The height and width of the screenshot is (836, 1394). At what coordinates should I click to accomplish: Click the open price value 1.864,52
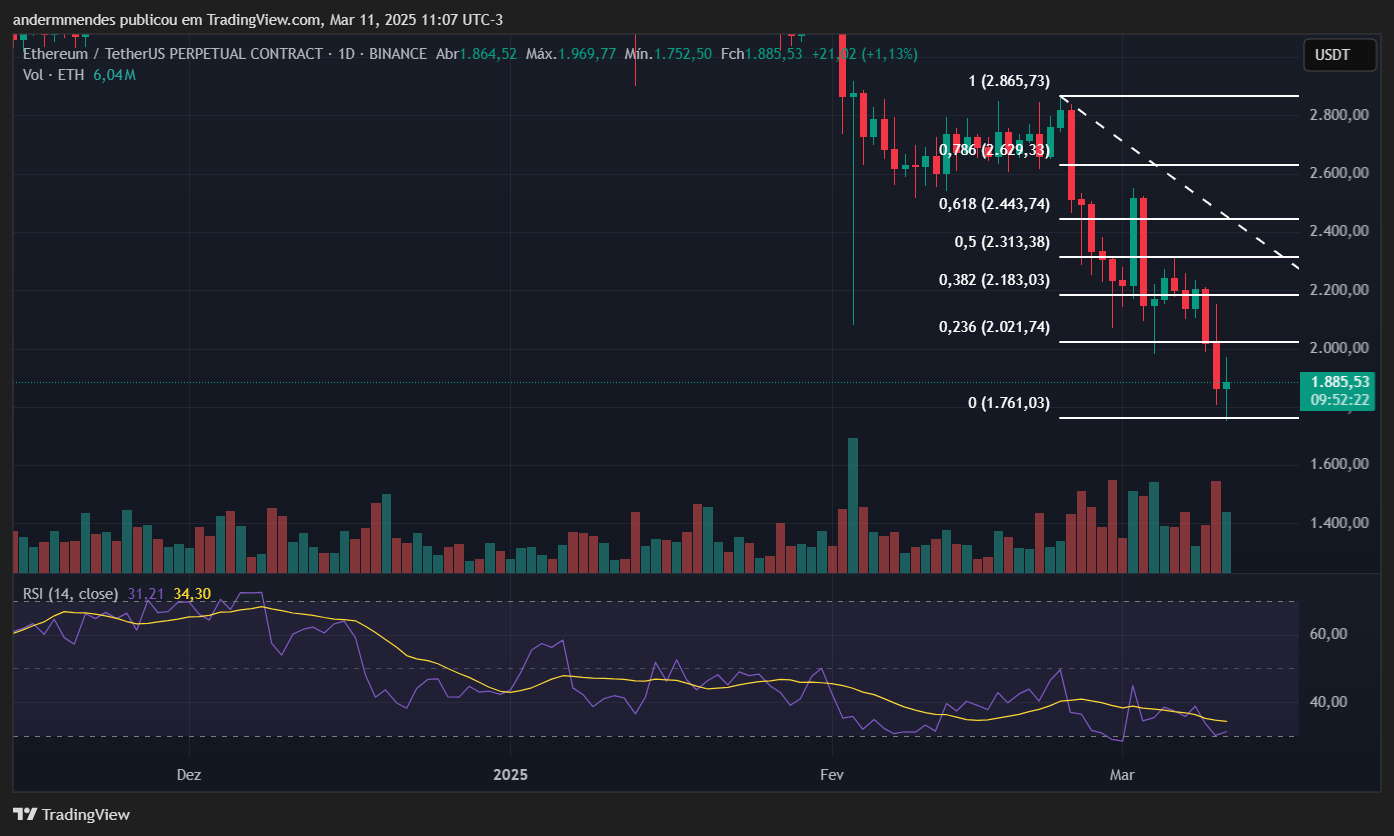[x=488, y=53]
